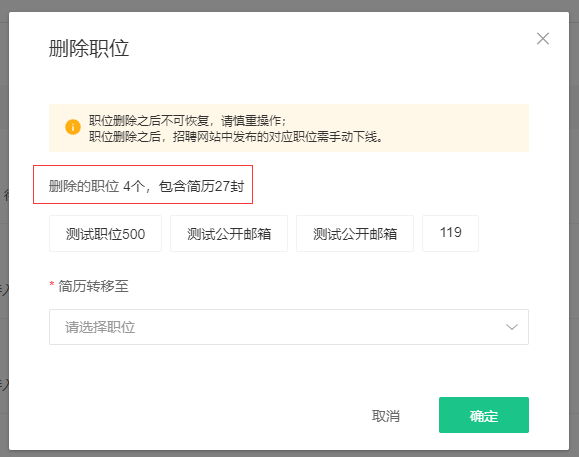This screenshot has width=579, height=457.
Task: Click the 删除职位 dialog title
Action: click(89, 48)
